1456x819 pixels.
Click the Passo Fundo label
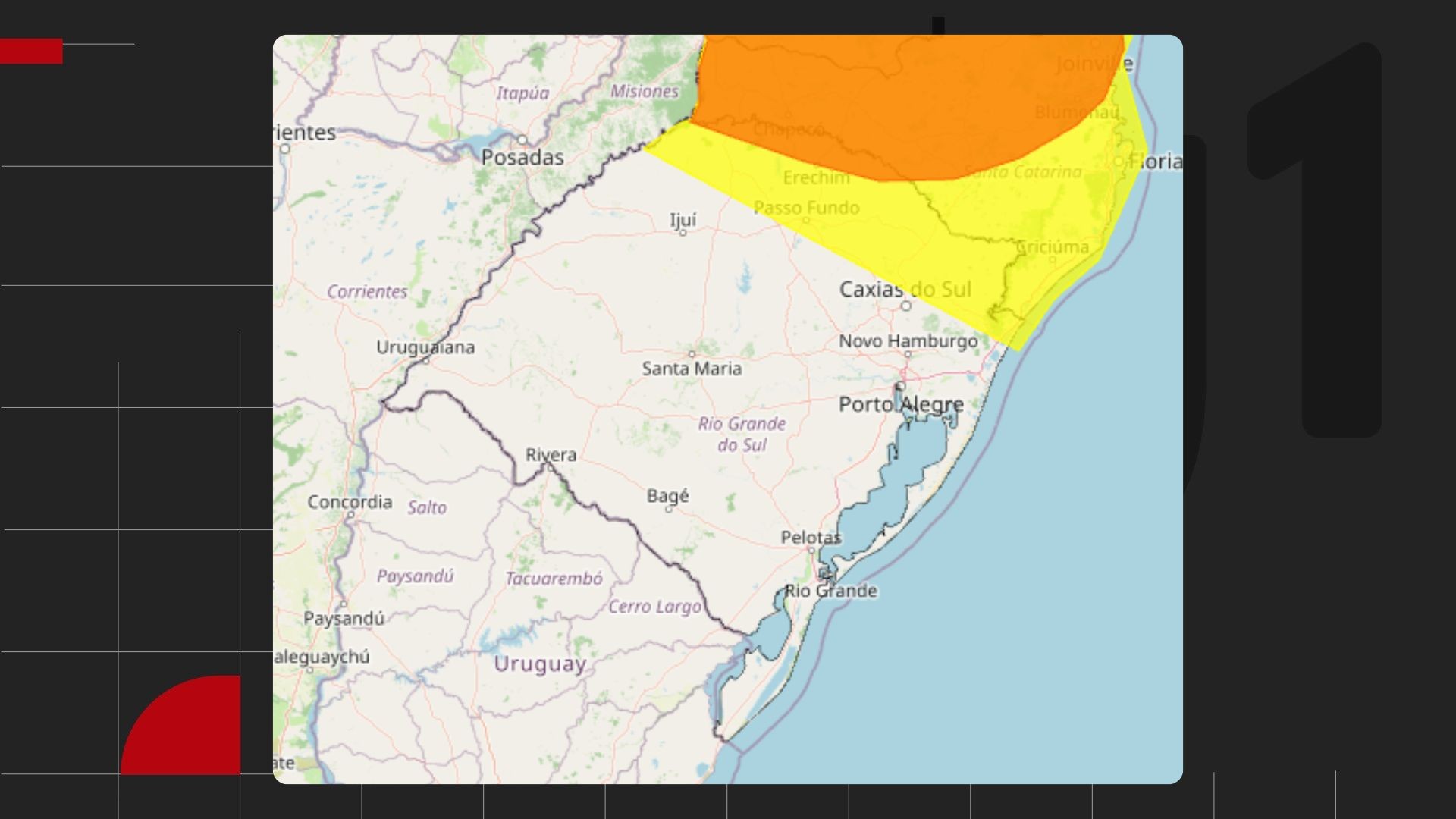(806, 208)
